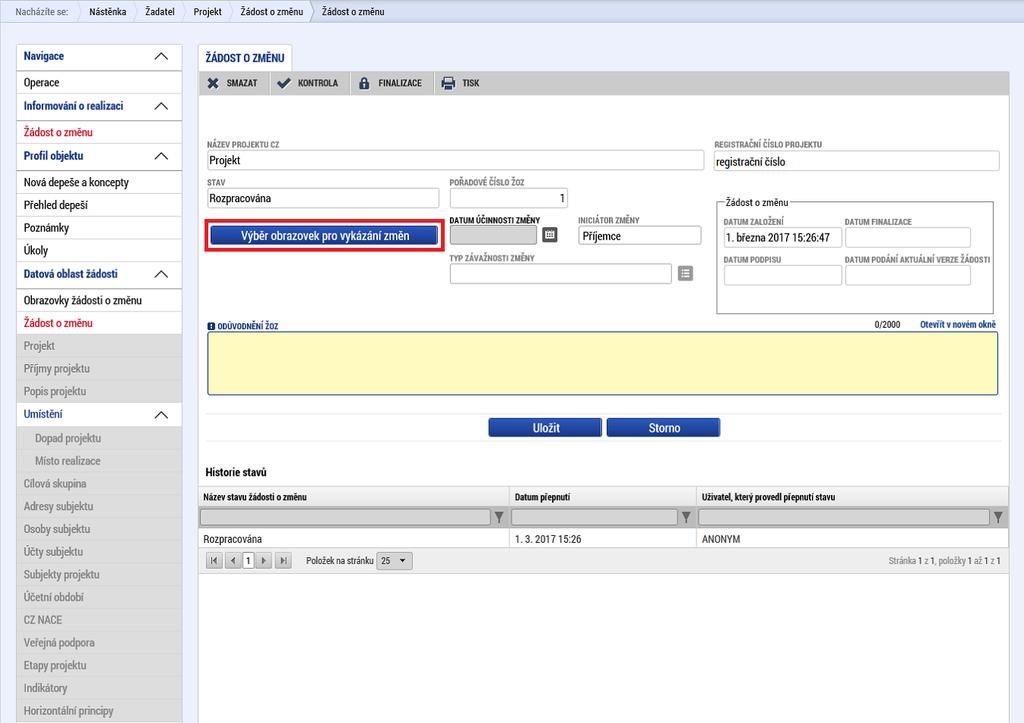Go to Žadatel in breadcrumb
The width and height of the screenshot is (1024, 723).
click(160, 12)
